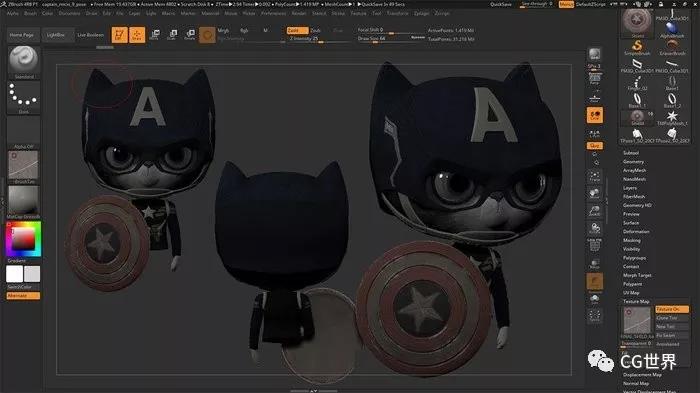Click the secondary color swatch
The width and height of the screenshot is (700, 393).
point(32,274)
